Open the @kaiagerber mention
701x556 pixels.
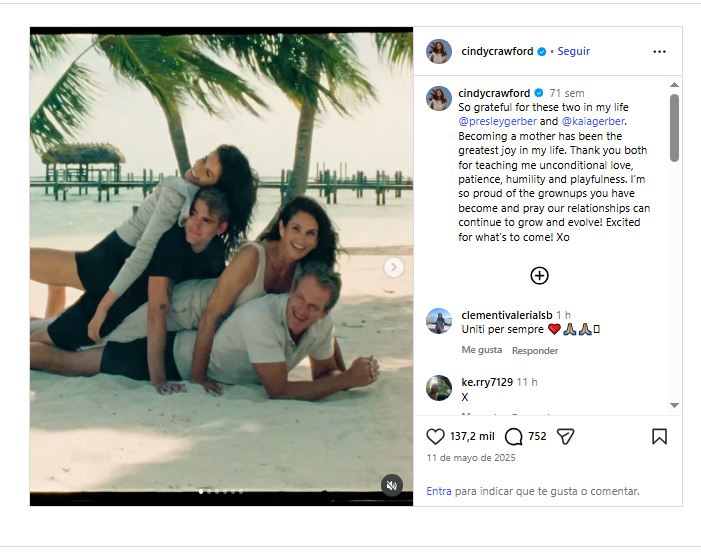[x=593, y=121]
